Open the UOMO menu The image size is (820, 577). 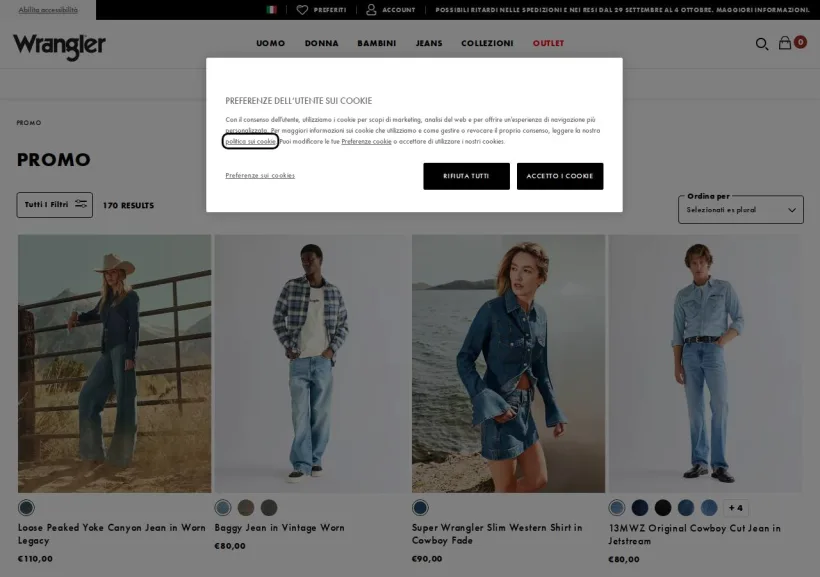click(x=270, y=43)
